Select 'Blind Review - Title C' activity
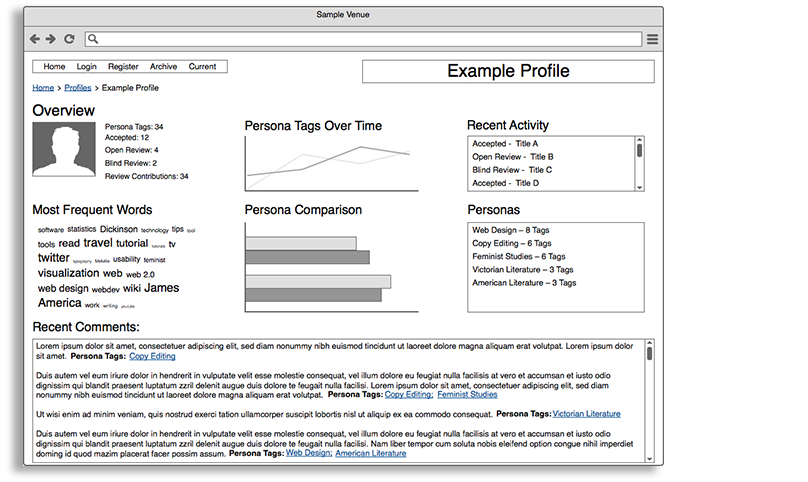This screenshot has height=482, width=808. click(512, 170)
